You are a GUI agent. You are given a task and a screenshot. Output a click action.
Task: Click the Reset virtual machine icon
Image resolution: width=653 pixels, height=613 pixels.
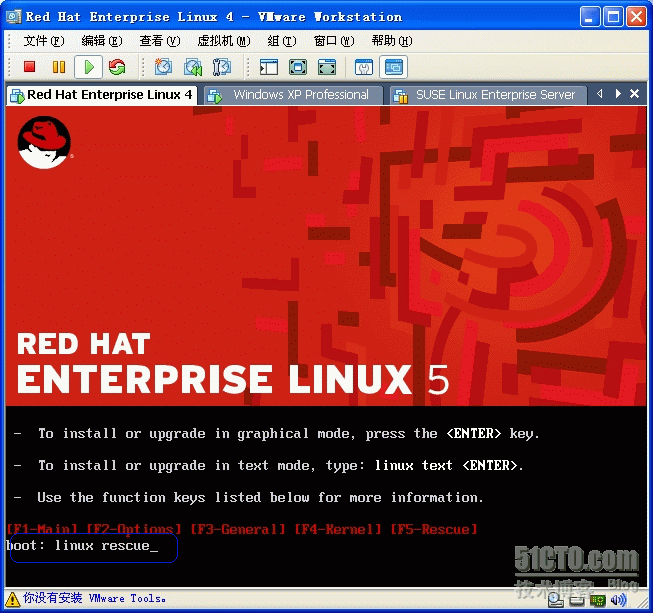pyautogui.click(x=117, y=67)
